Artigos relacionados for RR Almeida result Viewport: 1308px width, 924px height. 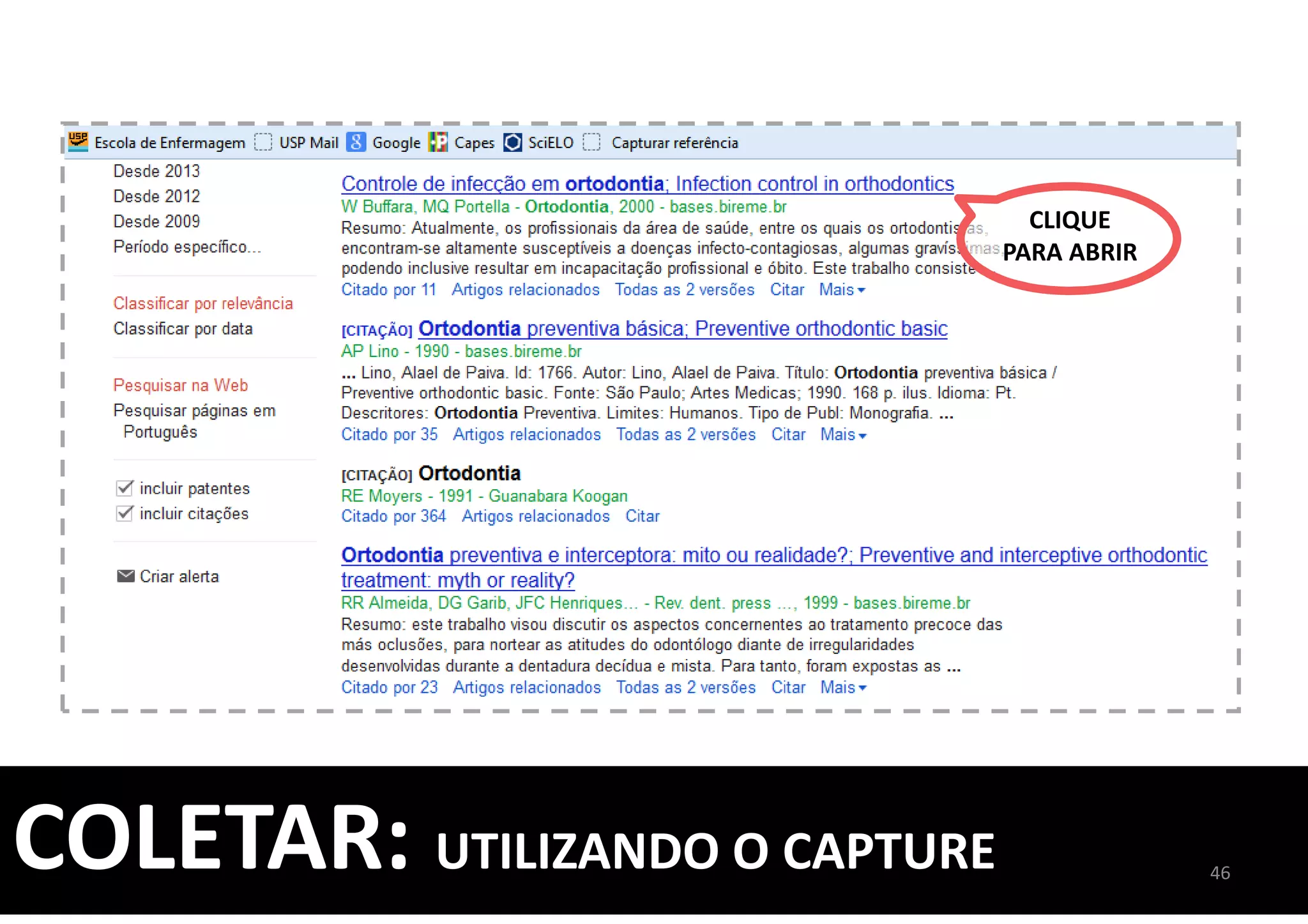point(527,688)
